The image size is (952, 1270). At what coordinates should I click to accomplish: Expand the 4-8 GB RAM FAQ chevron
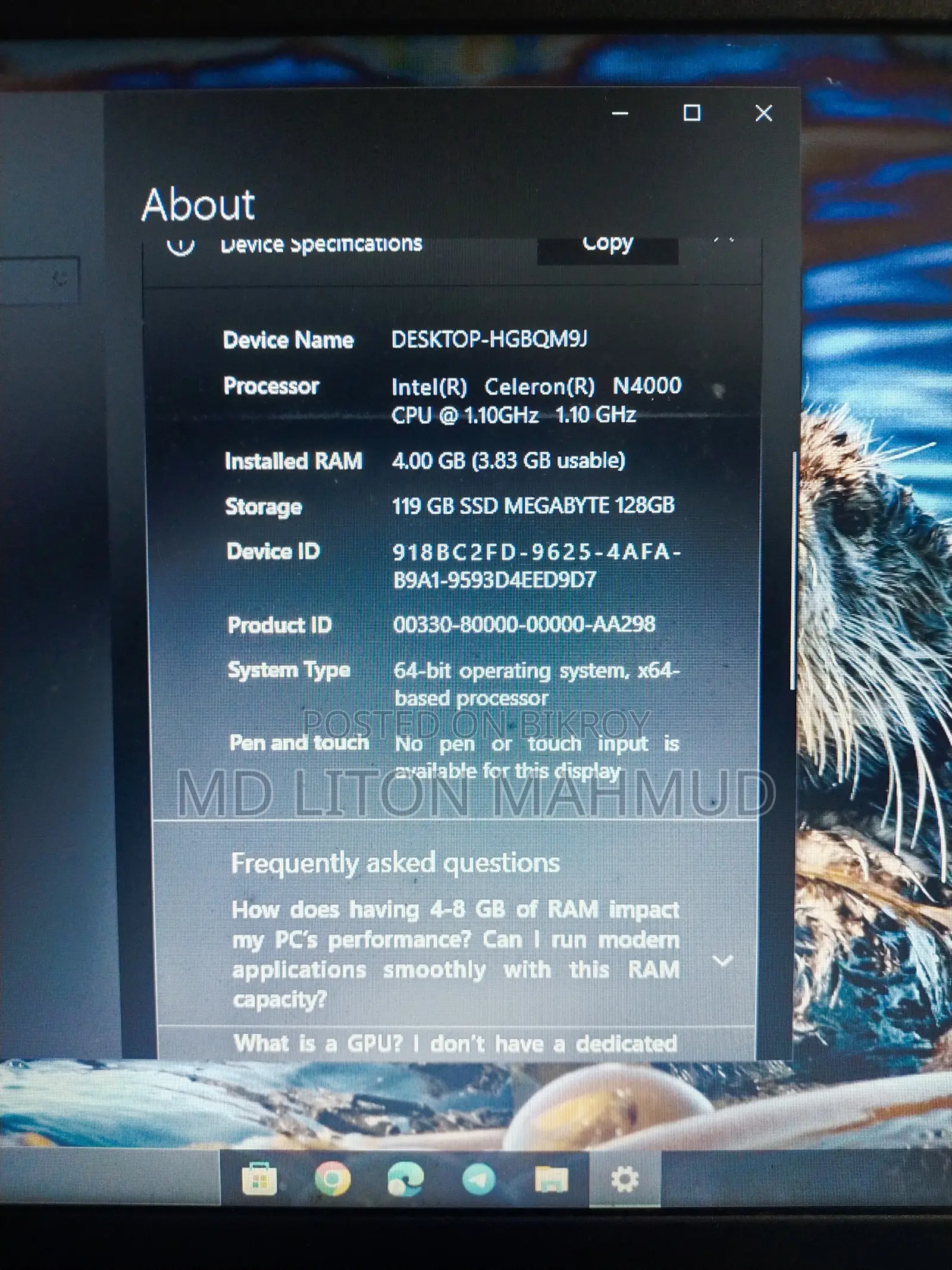723,960
